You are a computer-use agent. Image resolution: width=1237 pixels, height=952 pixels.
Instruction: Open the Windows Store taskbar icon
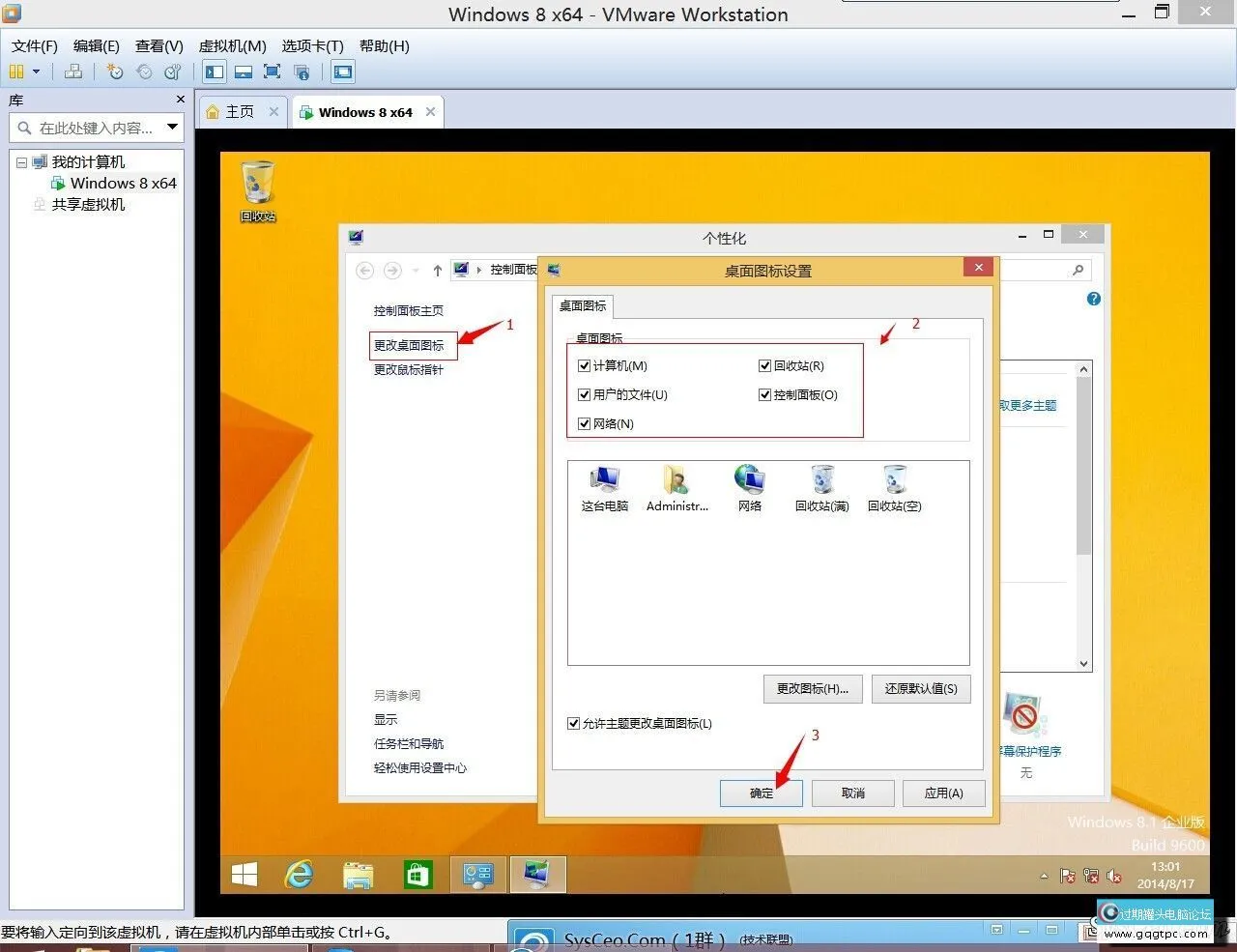[x=417, y=875]
